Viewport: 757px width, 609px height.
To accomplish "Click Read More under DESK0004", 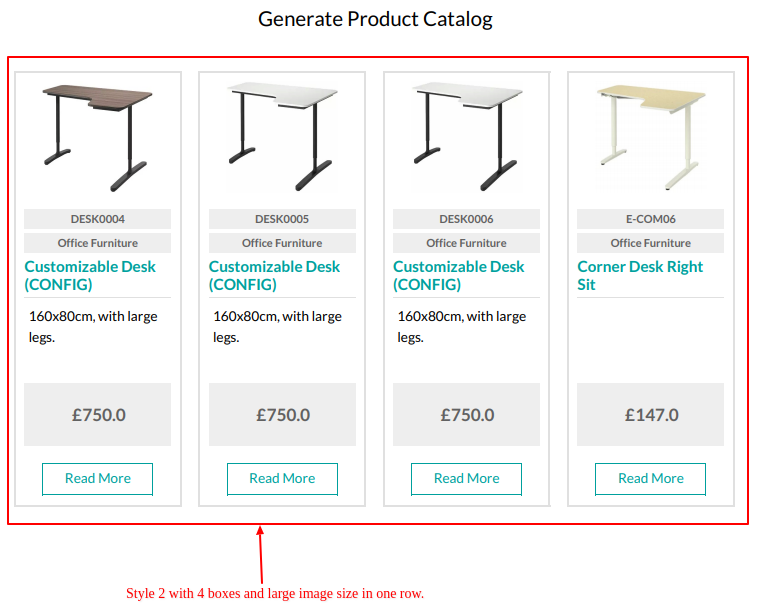I will (x=98, y=479).
